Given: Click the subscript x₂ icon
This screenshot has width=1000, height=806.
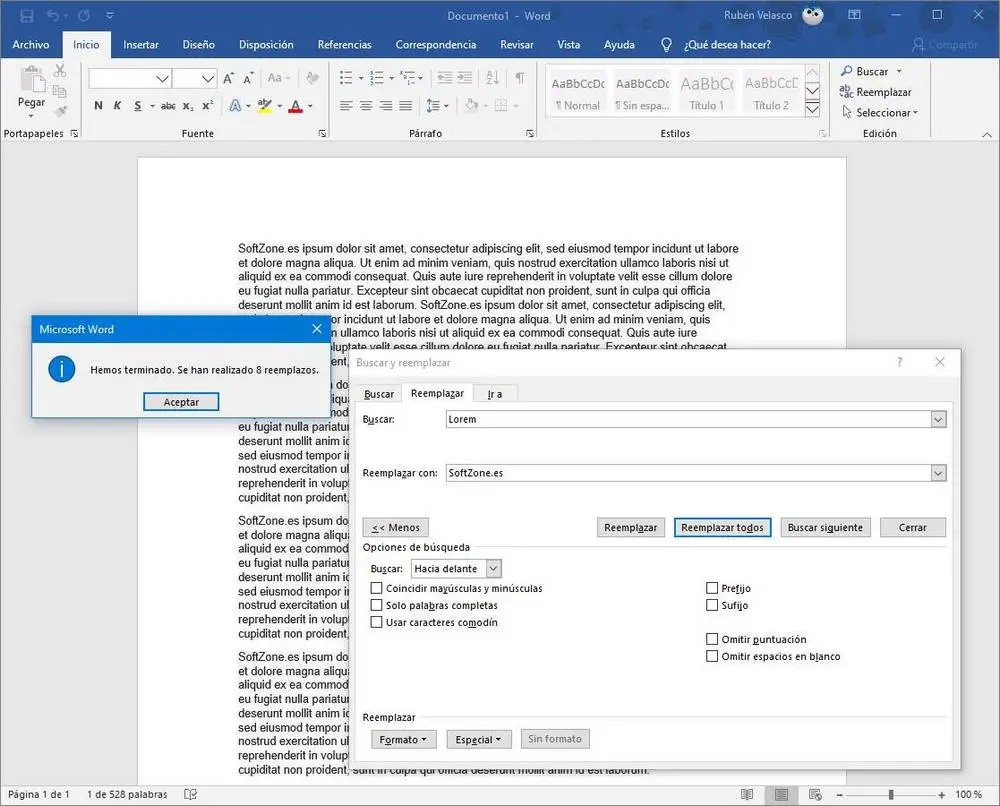Looking at the screenshot, I should pyautogui.click(x=188, y=106).
